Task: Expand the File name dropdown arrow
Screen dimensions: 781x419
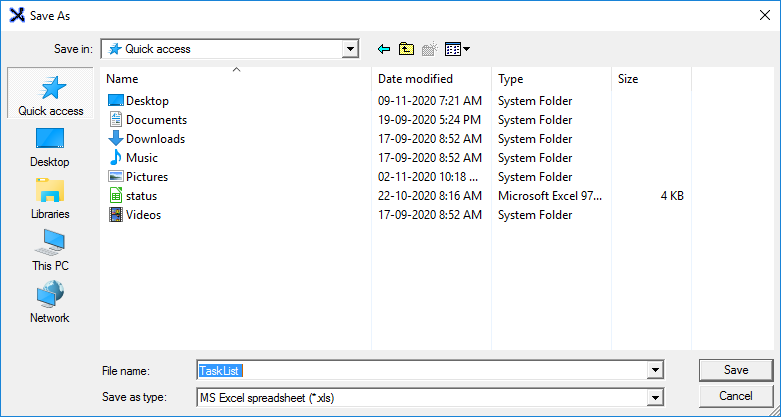Action: tap(655, 371)
